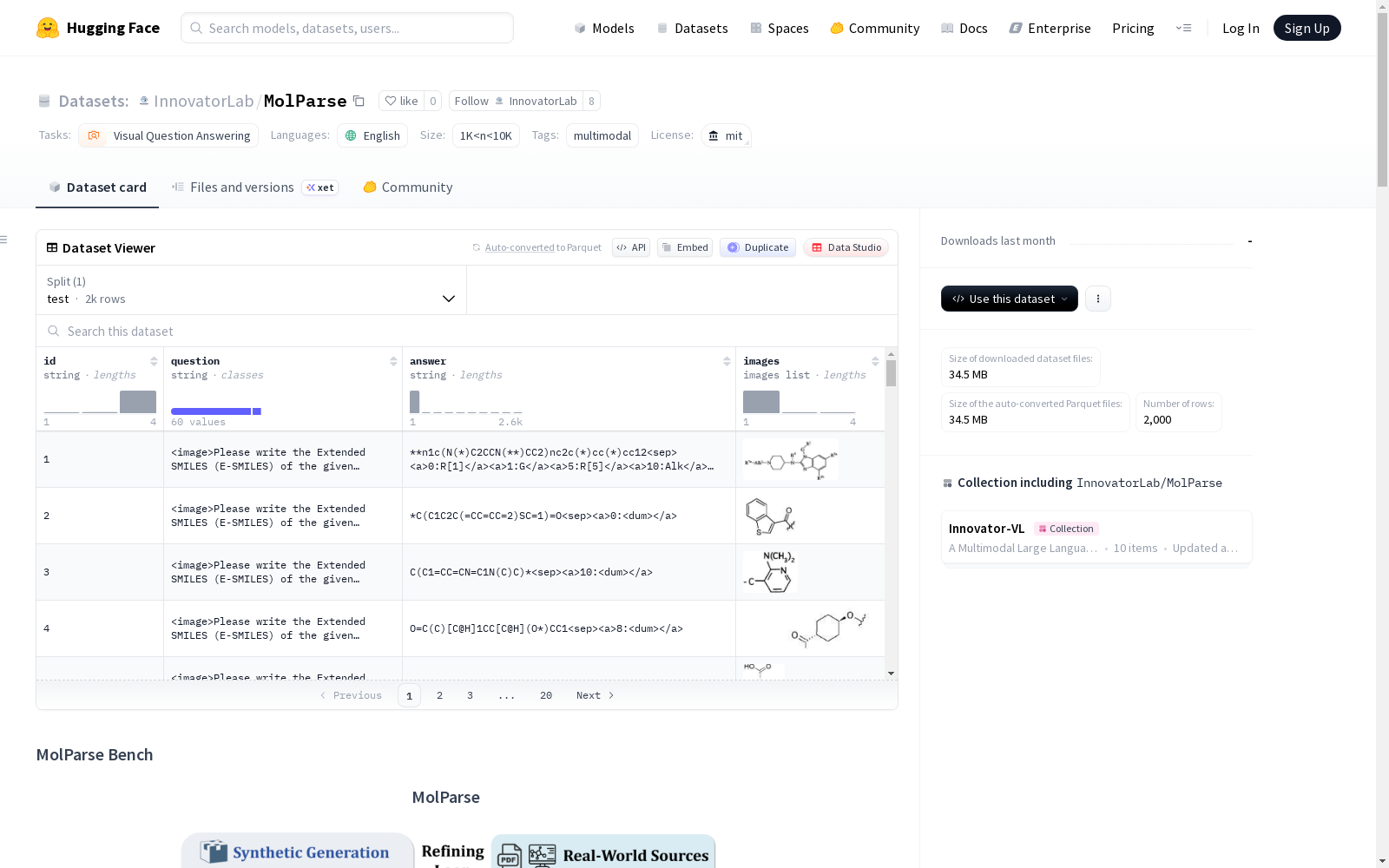Click the images lengths histogram

pyautogui.click(x=800, y=402)
